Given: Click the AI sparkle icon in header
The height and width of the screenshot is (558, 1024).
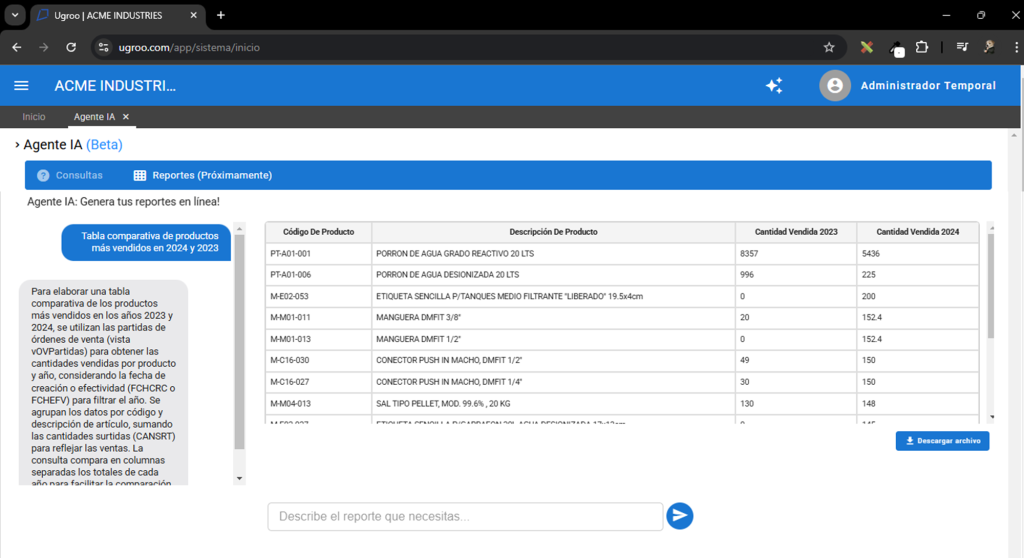Looking at the screenshot, I should 774,86.
